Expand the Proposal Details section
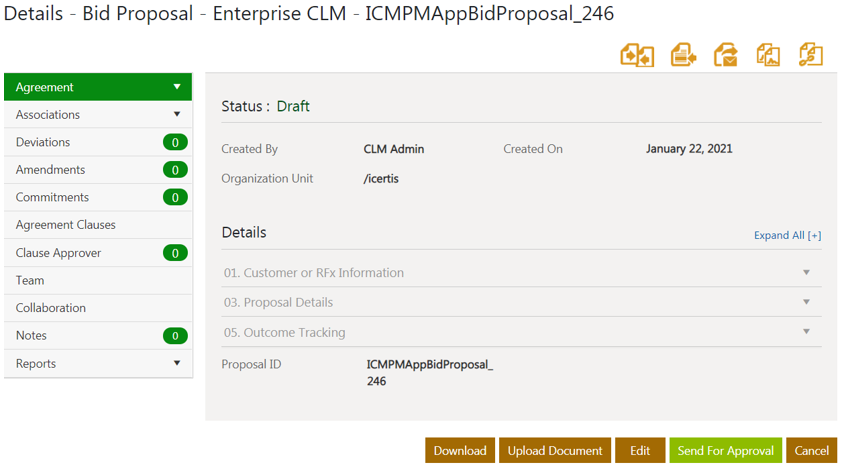 806,302
